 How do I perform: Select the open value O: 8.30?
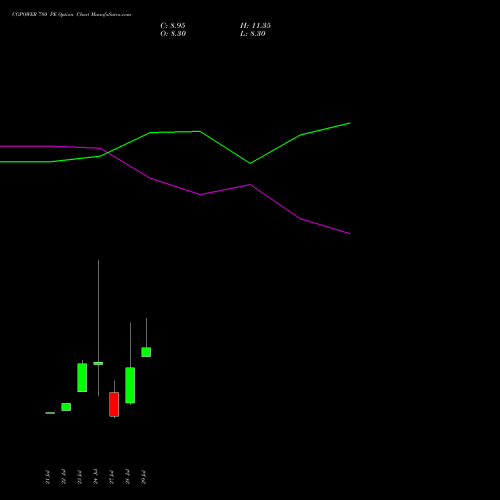[x=173, y=34]
